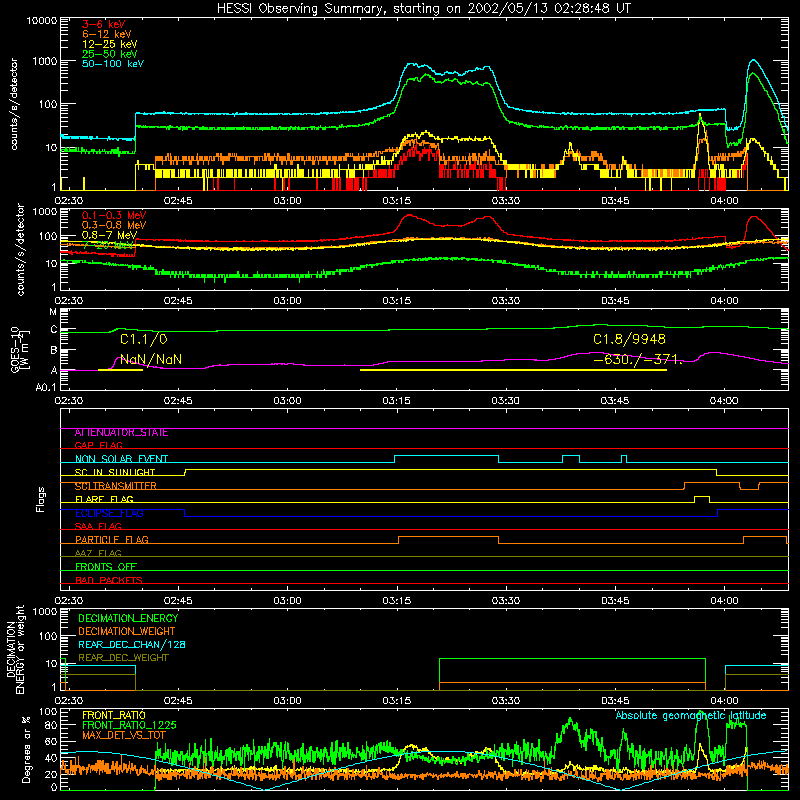
Task: Click the olive flag label above FRONTS_OFF
Action: (98, 554)
